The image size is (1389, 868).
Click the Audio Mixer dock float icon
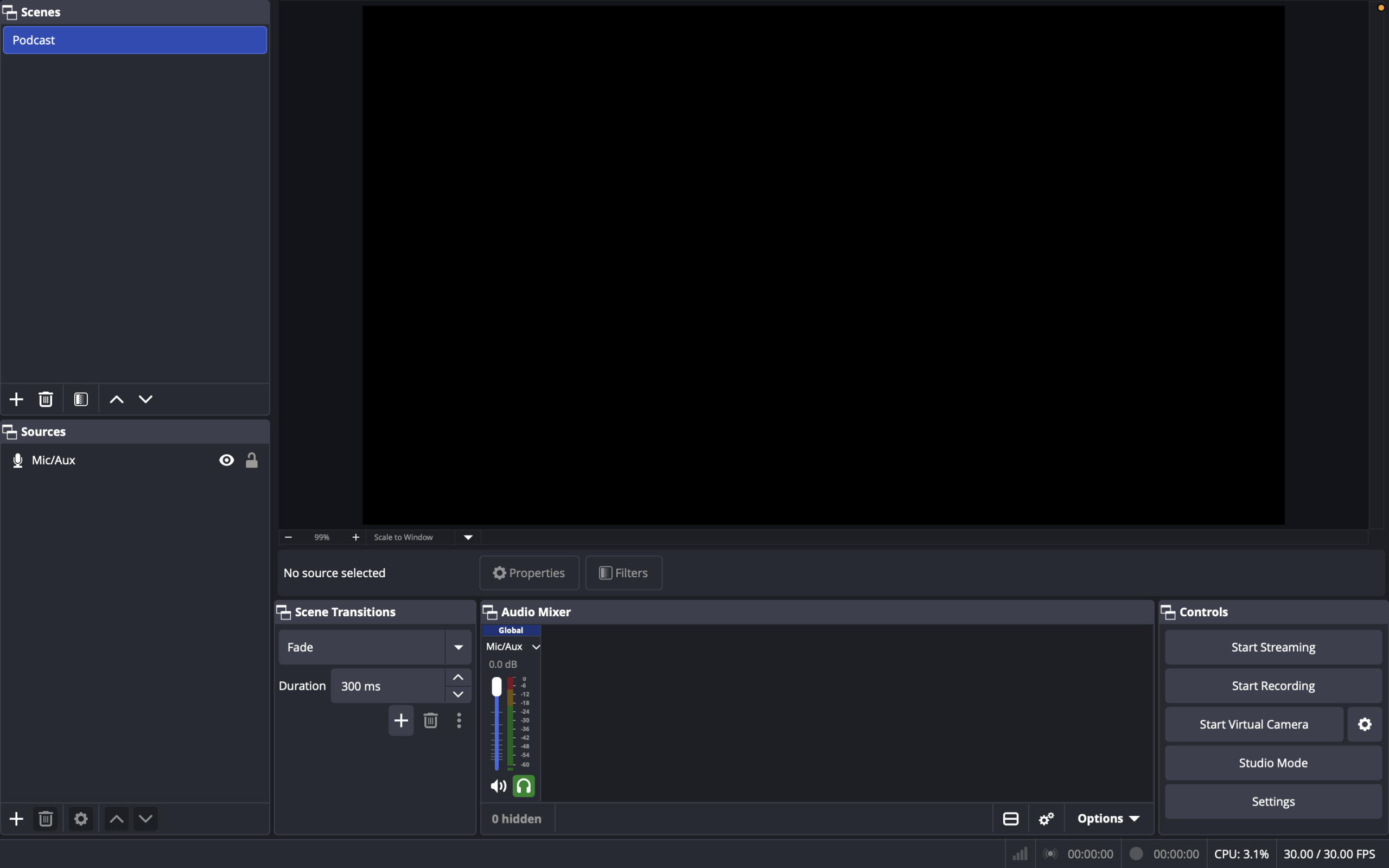490,612
